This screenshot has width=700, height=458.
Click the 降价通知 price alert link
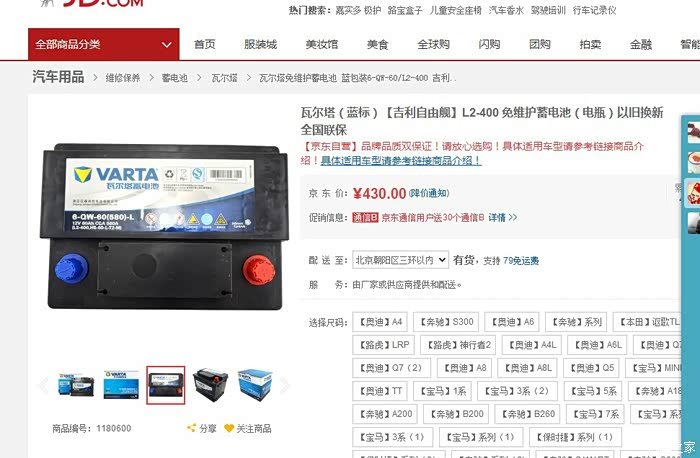(x=429, y=193)
